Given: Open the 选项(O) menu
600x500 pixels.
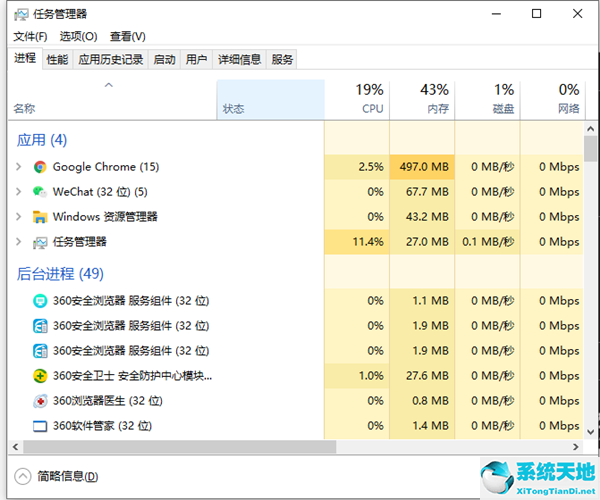Looking at the screenshot, I should tap(78, 37).
